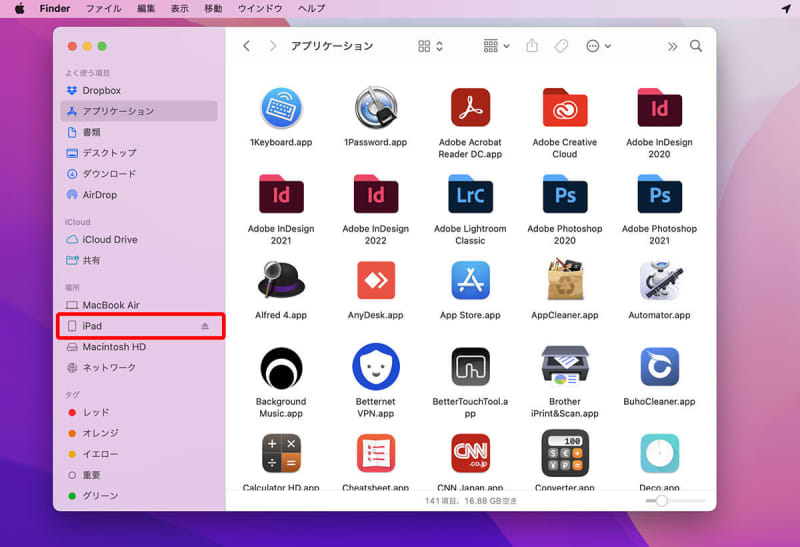This screenshot has width=800, height=547.
Task: Select the AppCleaner.app icon
Action: pyautogui.click(x=564, y=280)
